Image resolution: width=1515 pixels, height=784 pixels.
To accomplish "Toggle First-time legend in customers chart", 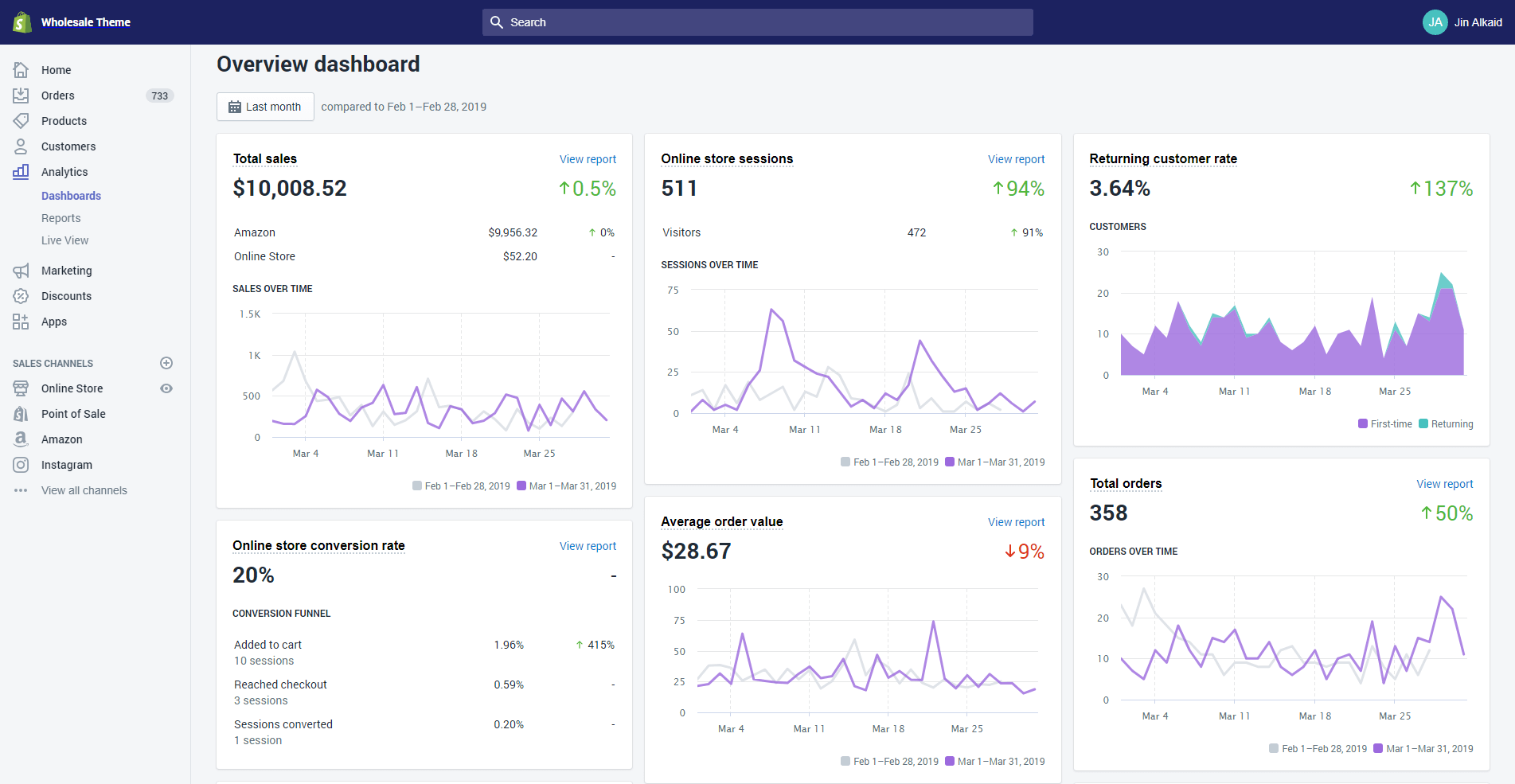I will coord(1384,424).
